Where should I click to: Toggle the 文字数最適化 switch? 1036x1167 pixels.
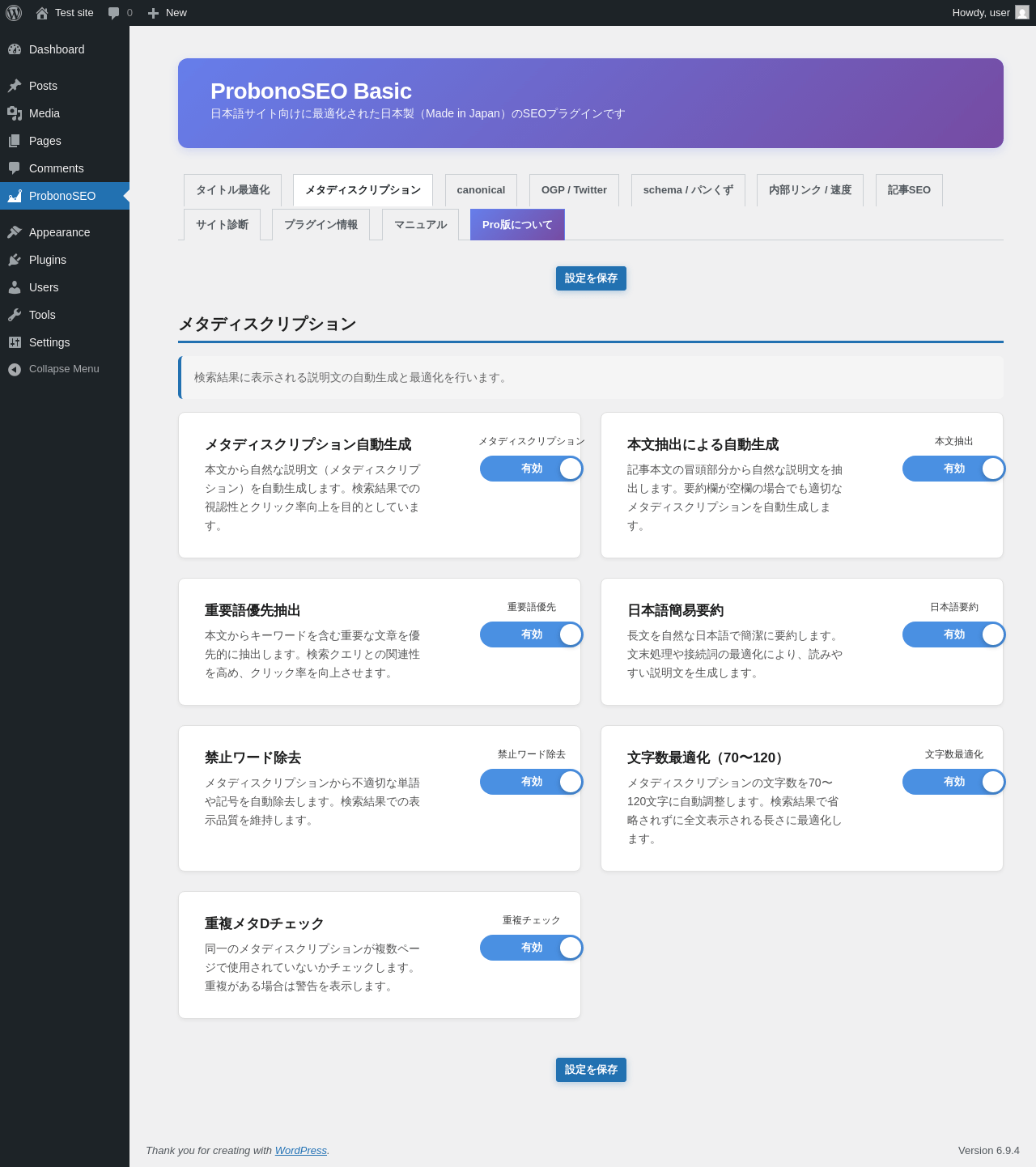[954, 782]
